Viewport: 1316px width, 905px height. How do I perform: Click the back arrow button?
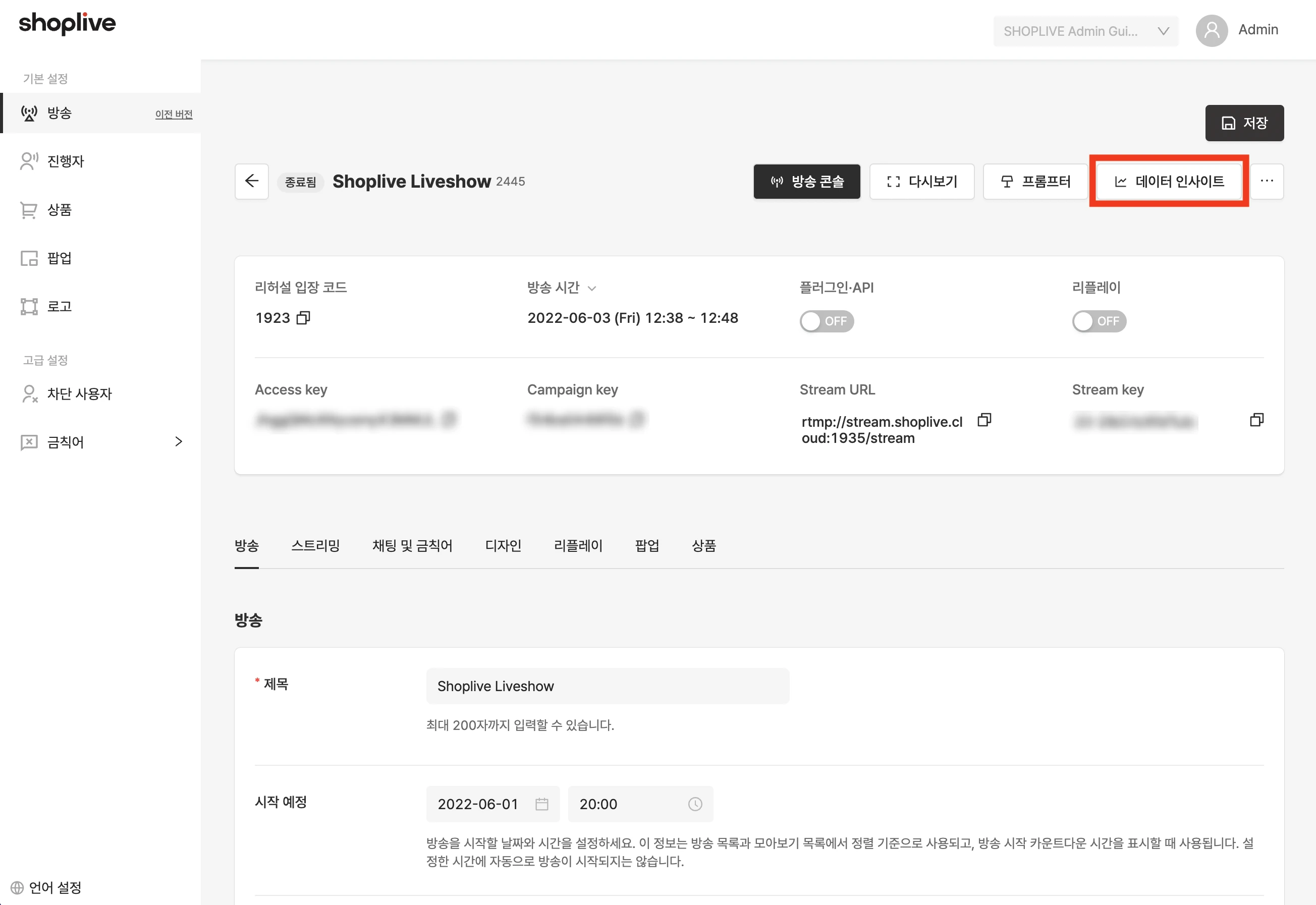[x=251, y=182]
